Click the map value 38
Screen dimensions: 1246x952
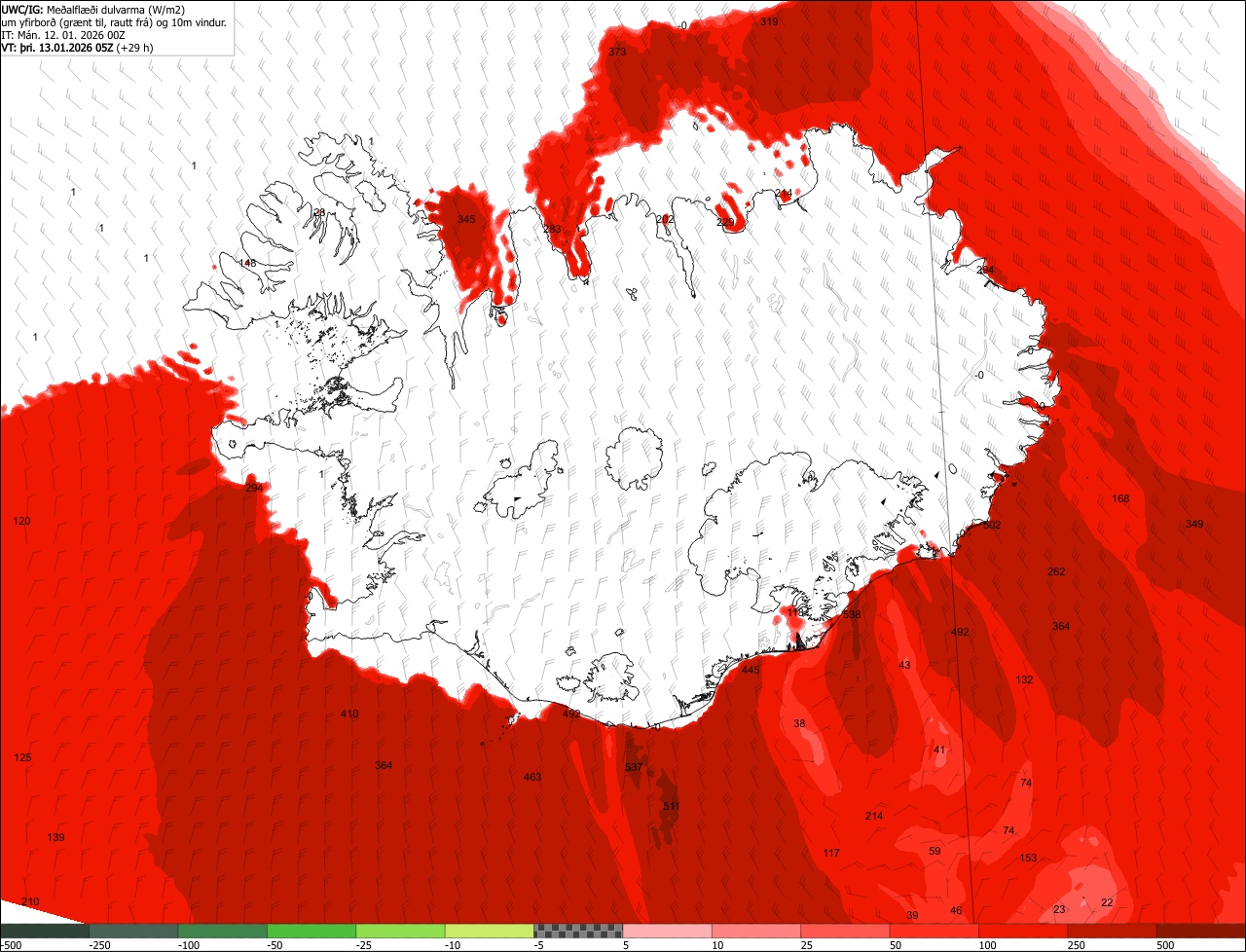point(799,723)
